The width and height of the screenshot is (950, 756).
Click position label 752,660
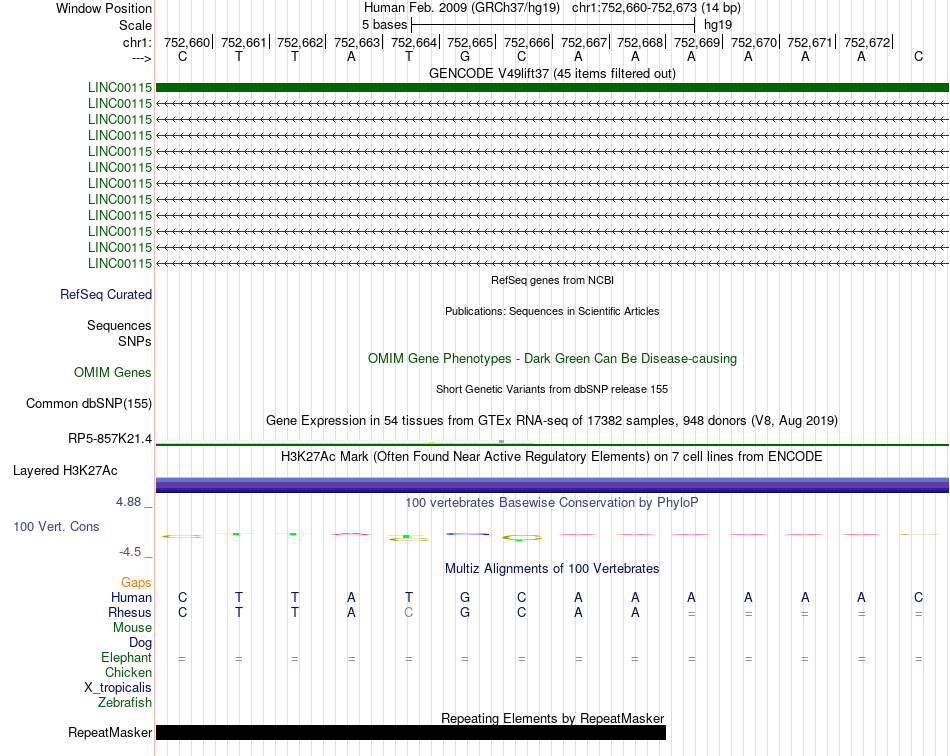(x=187, y=42)
